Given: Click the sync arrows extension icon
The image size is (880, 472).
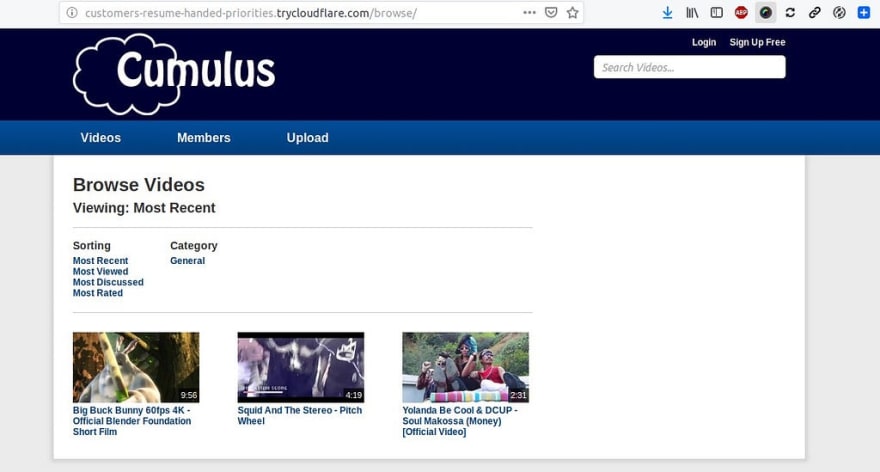Looking at the screenshot, I should pos(790,12).
